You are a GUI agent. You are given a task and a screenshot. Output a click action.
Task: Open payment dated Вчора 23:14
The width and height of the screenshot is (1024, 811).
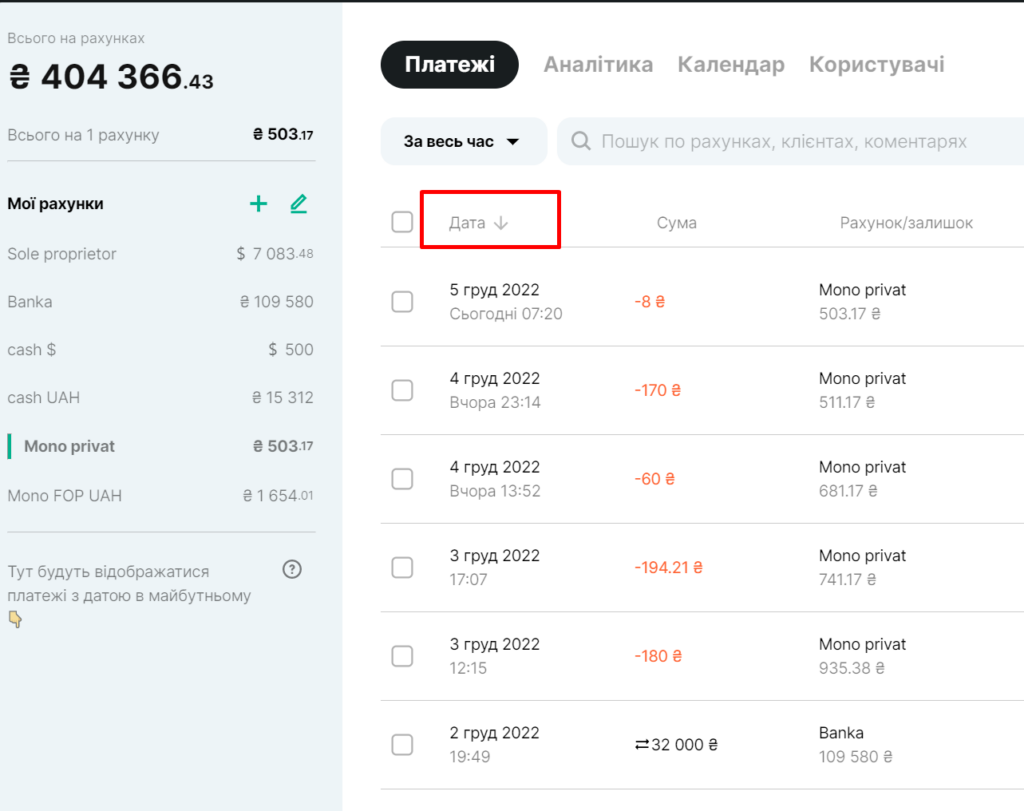pyautogui.click(x=495, y=390)
